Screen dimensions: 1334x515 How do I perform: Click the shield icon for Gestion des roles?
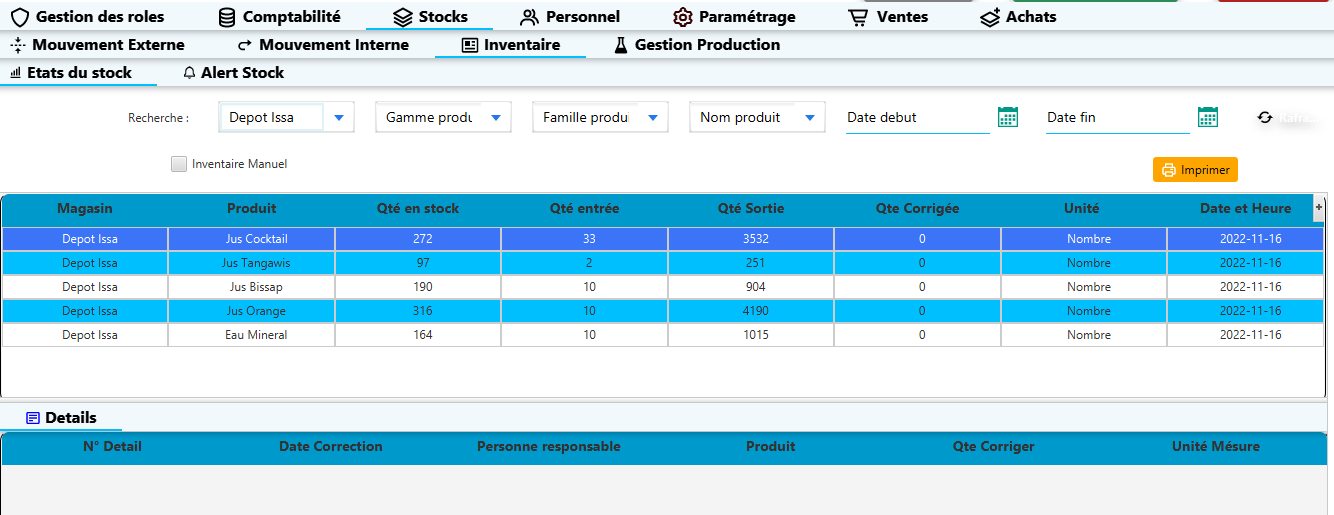pyautogui.click(x=19, y=17)
